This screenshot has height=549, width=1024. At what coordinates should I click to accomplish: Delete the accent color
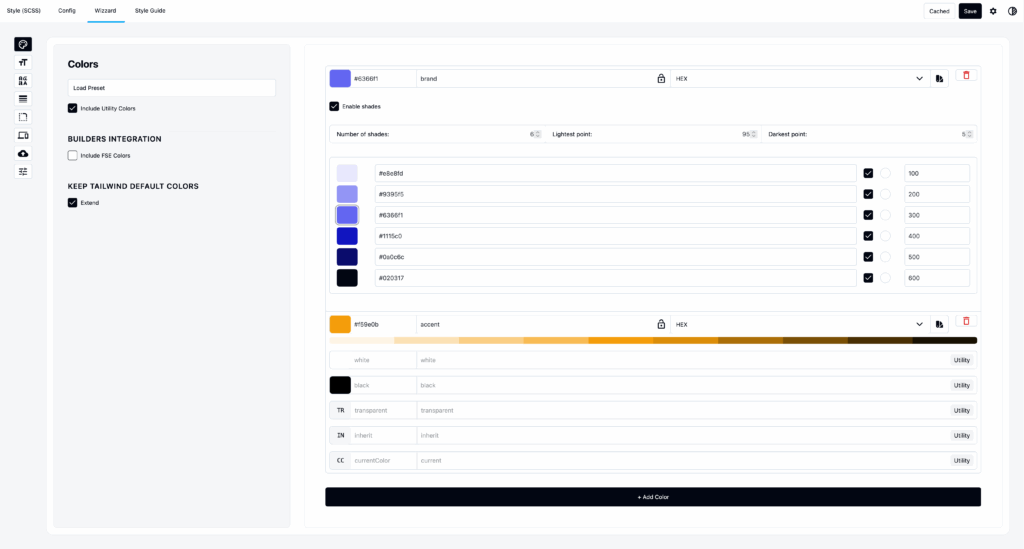tap(967, 321)
